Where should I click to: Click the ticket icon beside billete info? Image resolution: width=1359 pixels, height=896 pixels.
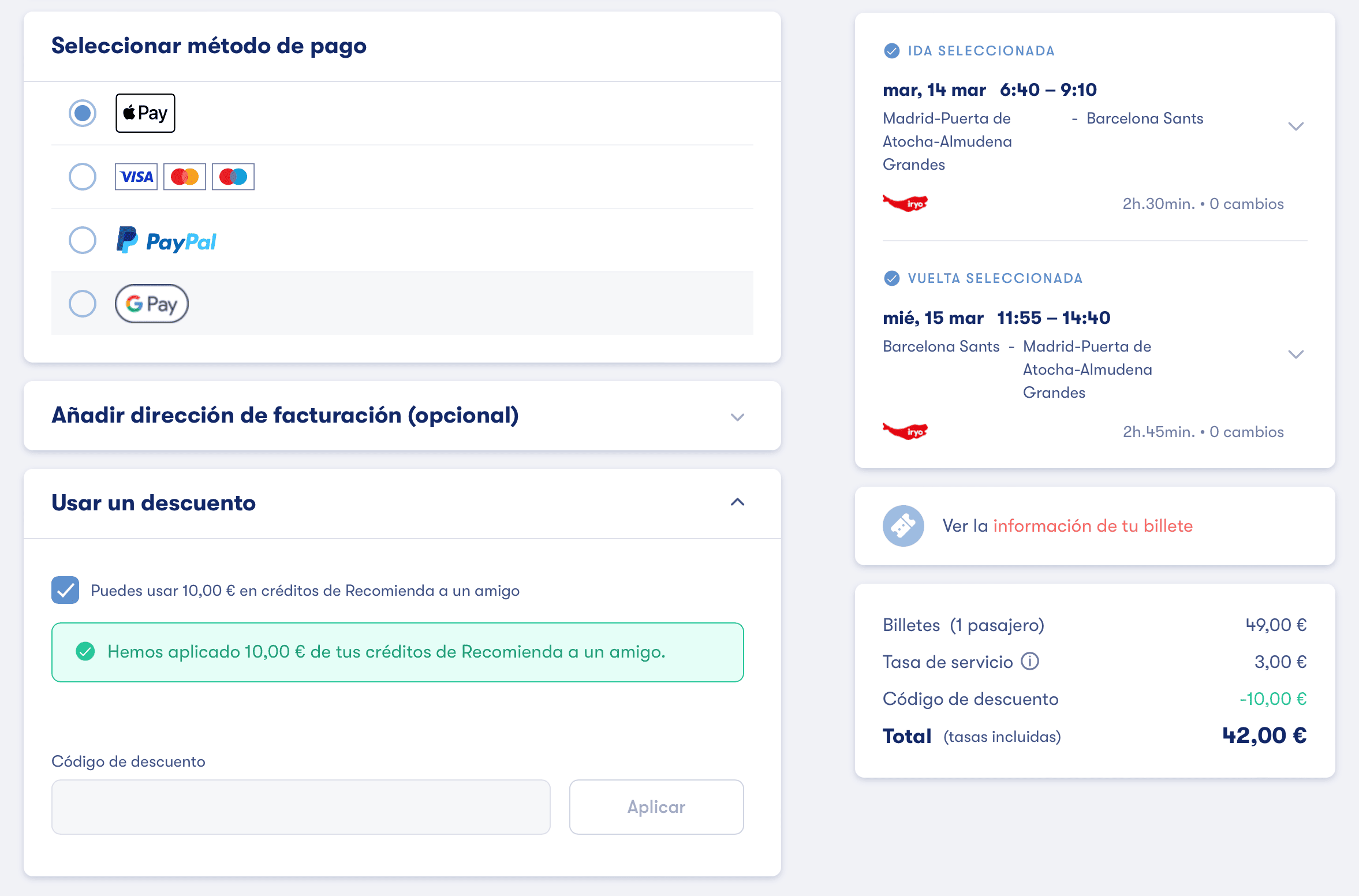[x=903, y=526]
